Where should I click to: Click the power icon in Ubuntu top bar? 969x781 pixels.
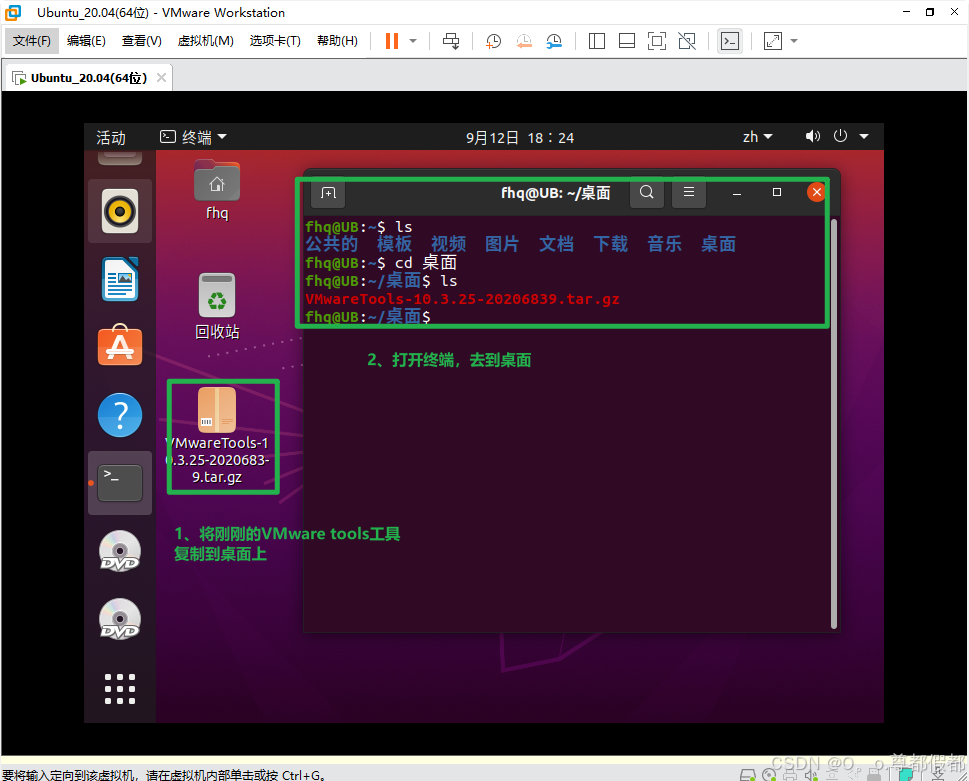840,136
